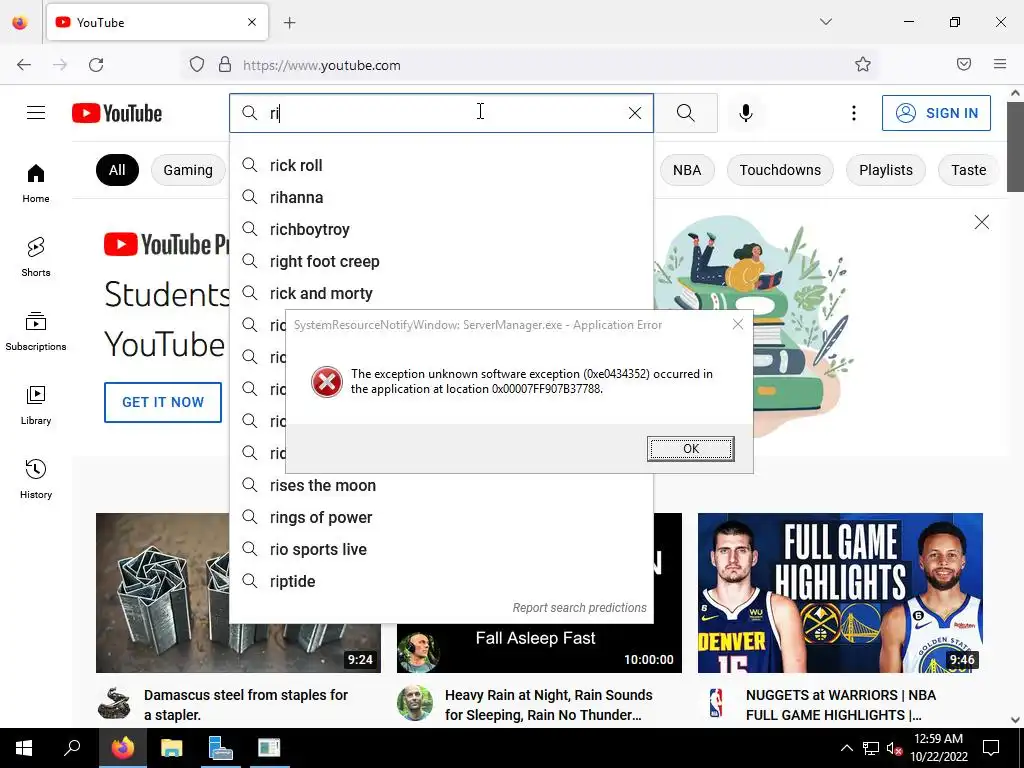This screenshot has width=1024, height=768.
Task: Choose 'right foot creep' suggestion
Action: coord(441,261)
